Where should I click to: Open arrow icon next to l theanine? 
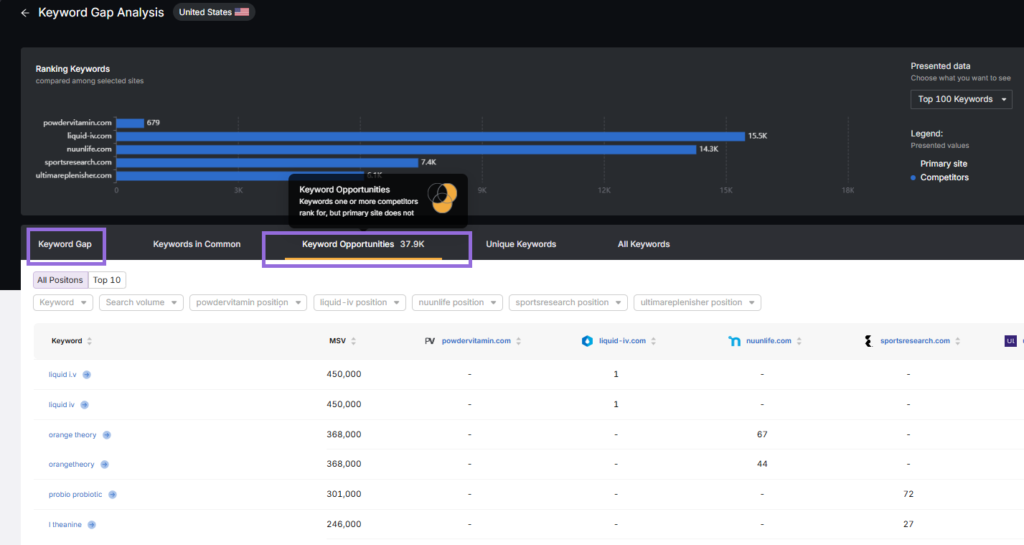click(91, 525)
